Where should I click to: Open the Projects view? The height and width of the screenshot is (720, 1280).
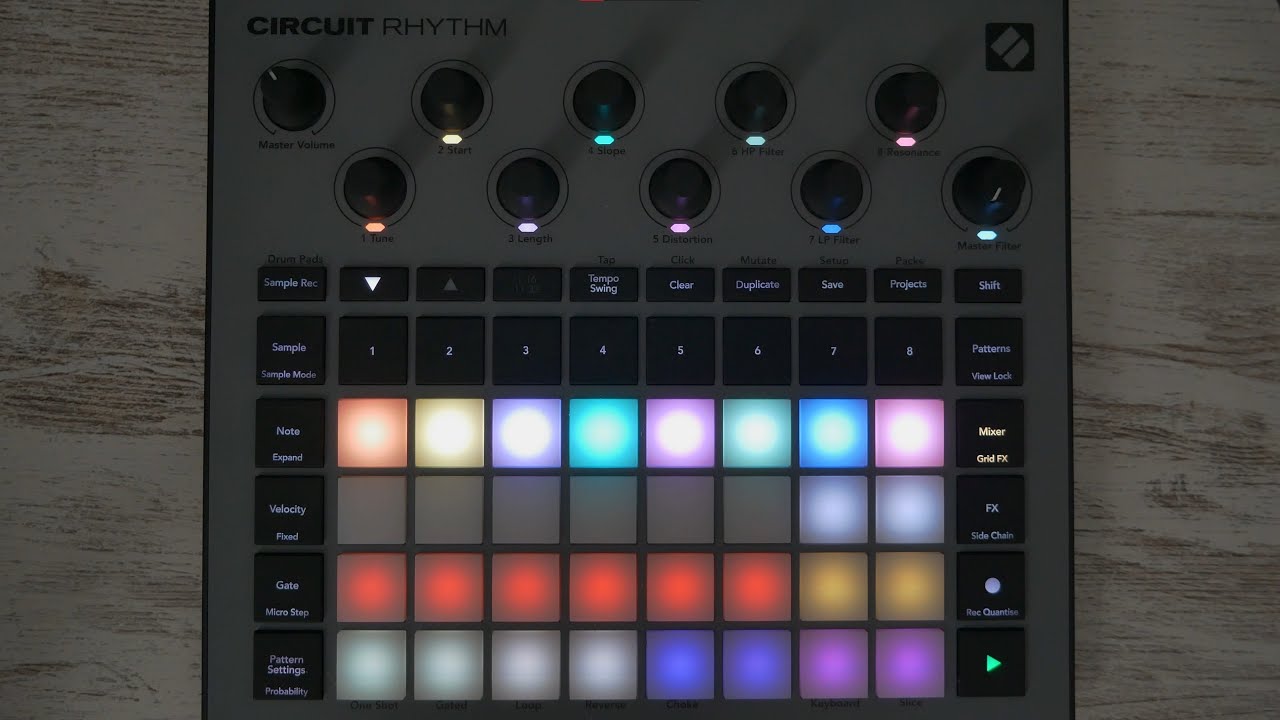[909, 284]
